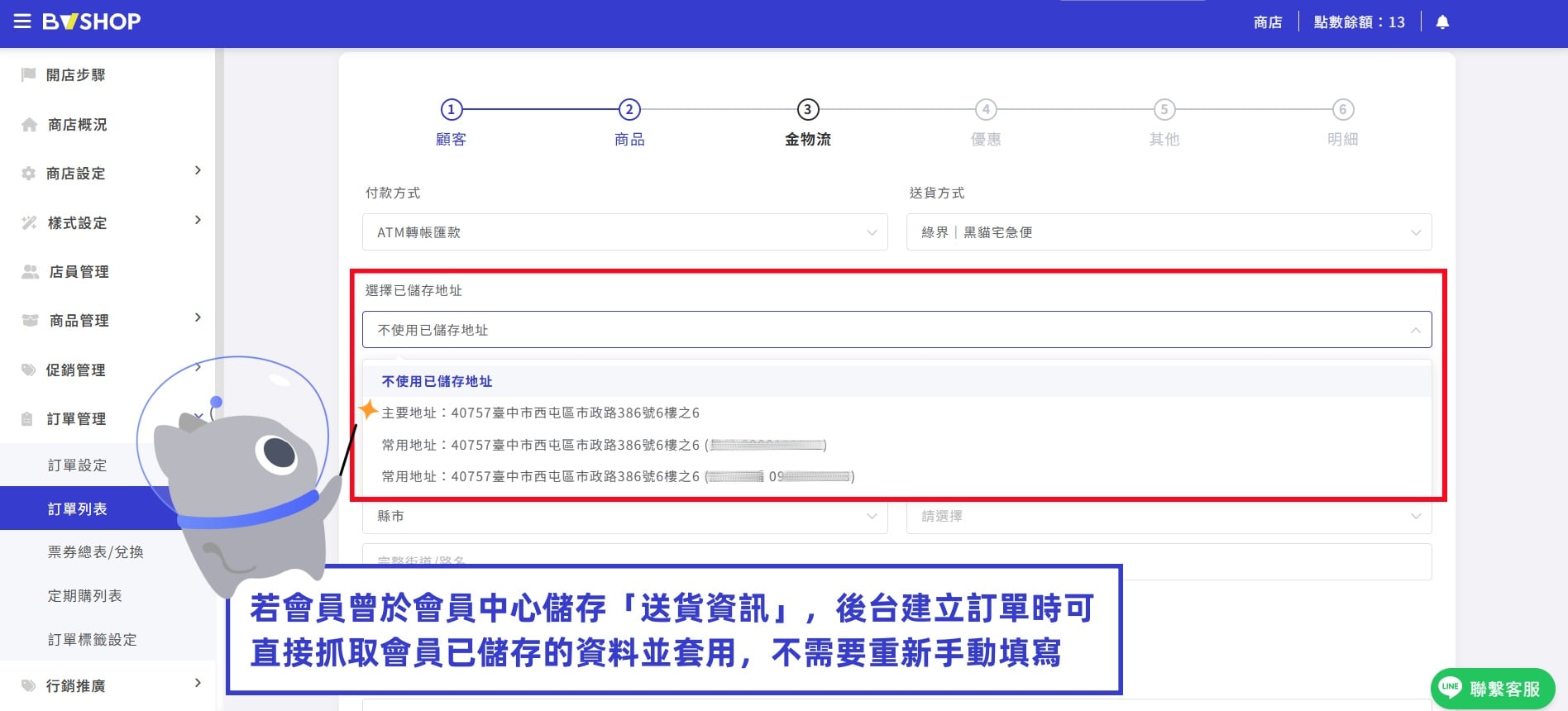
Task: Go to step 5 其他
Action: [1164, 122]
